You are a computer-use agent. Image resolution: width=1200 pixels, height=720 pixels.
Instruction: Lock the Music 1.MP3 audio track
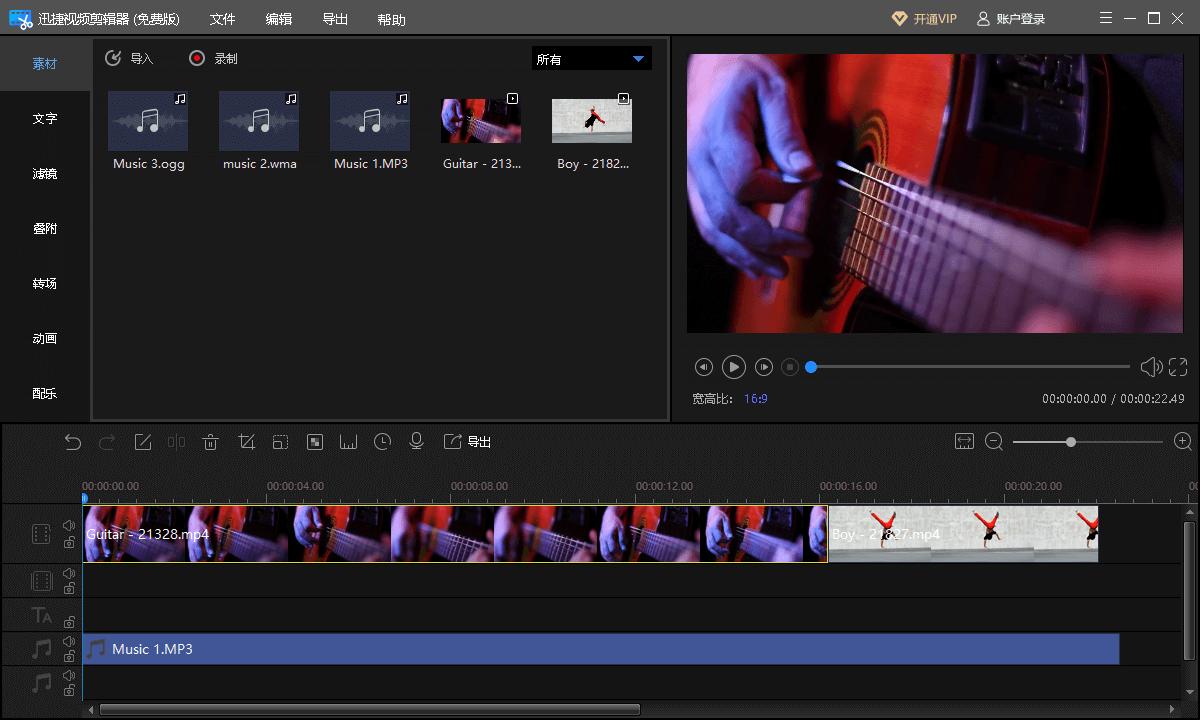coord(69,657)
